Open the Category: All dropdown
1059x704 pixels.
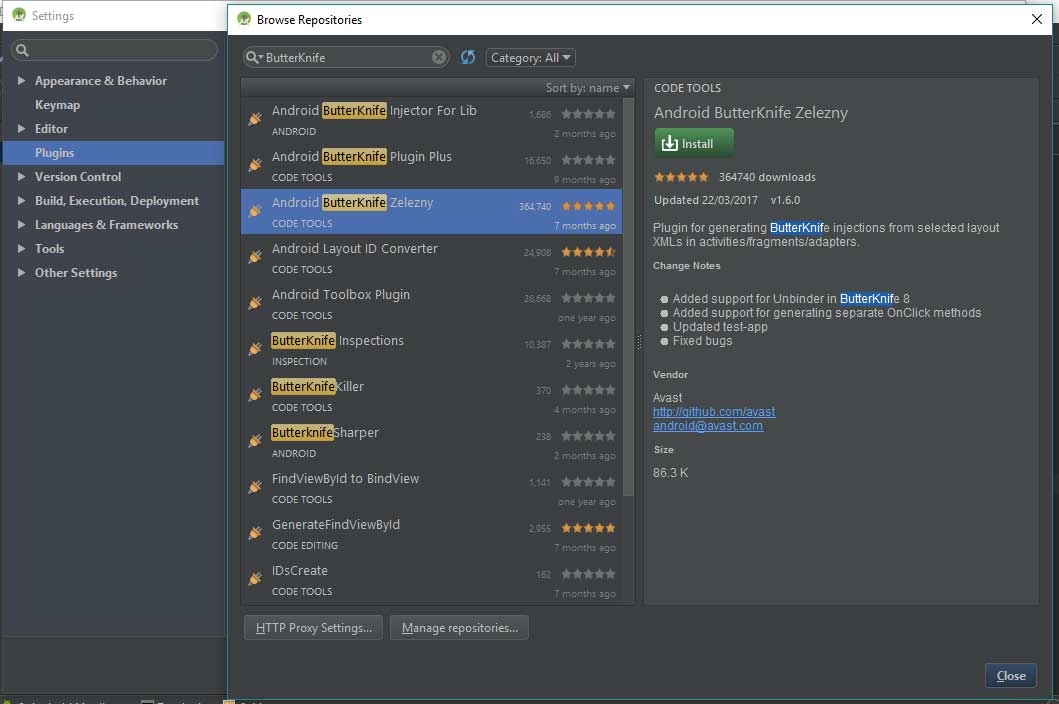pyautogui.click(x=530, y=58)
